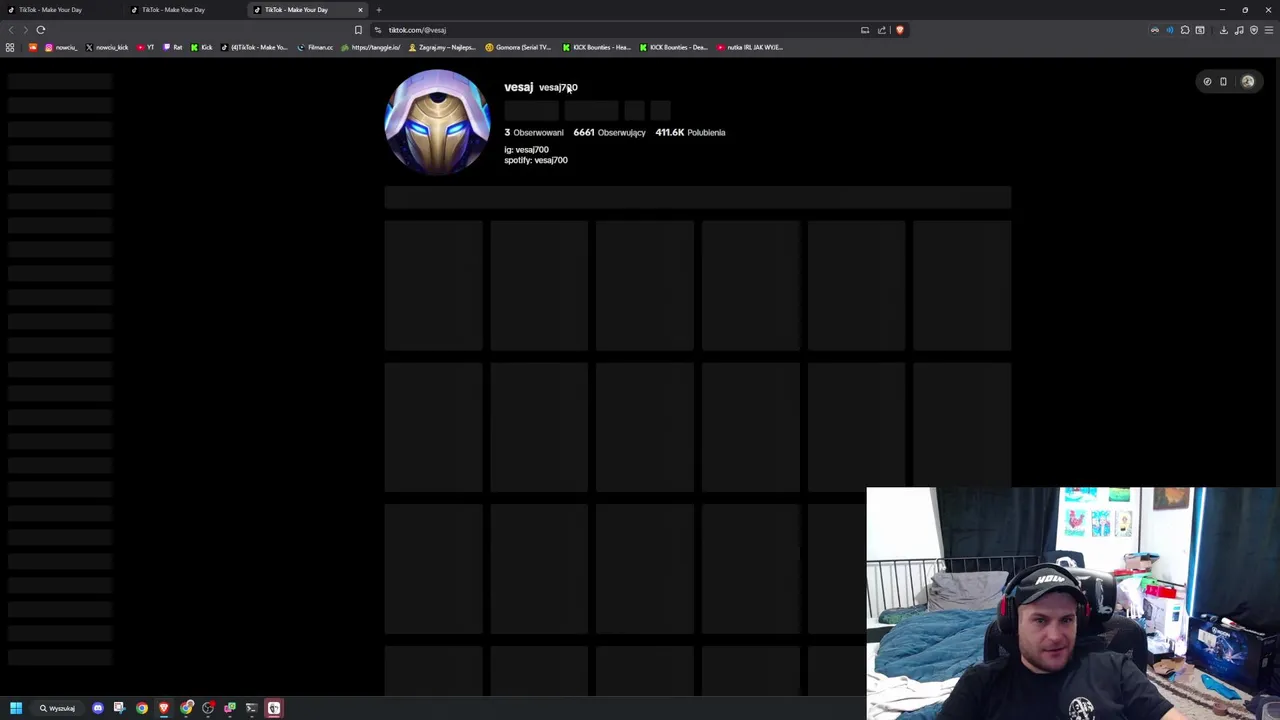Click the 3 Obserwowani following count
1280x720 pixels.
coord(534,132)
